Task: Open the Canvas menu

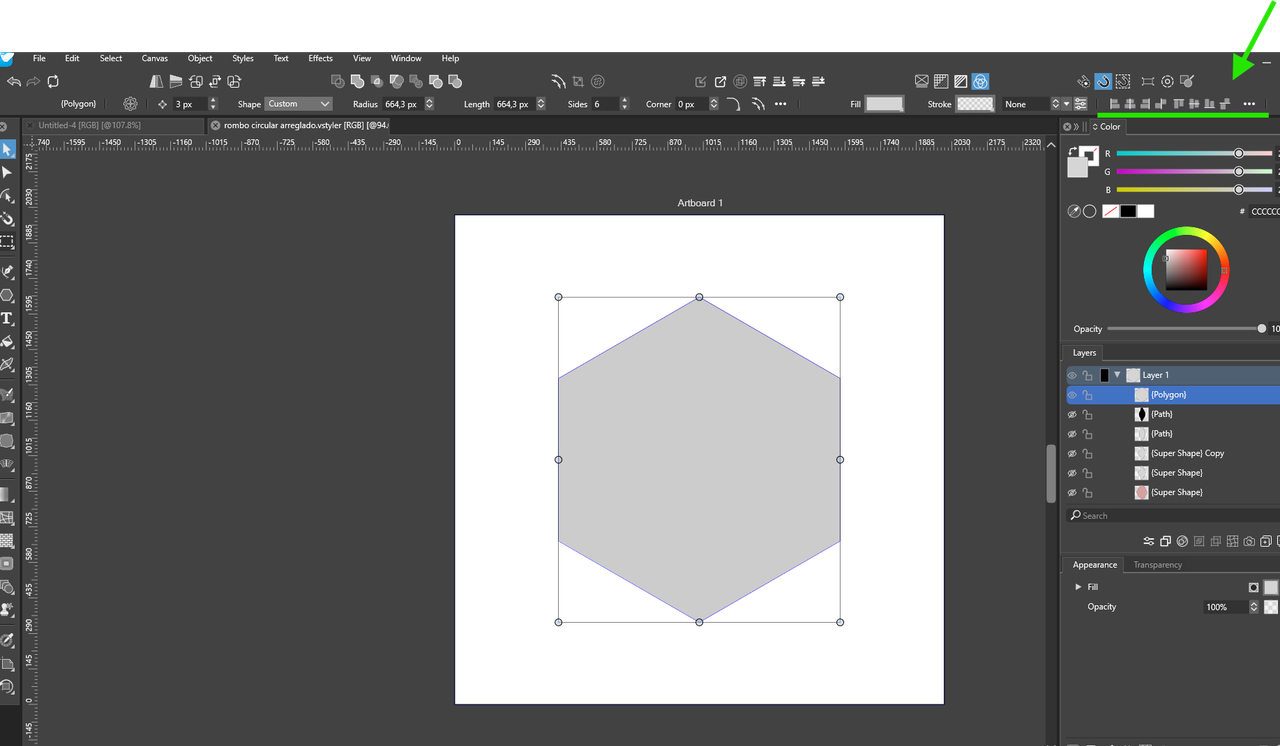Action: [x=155, y=59]
